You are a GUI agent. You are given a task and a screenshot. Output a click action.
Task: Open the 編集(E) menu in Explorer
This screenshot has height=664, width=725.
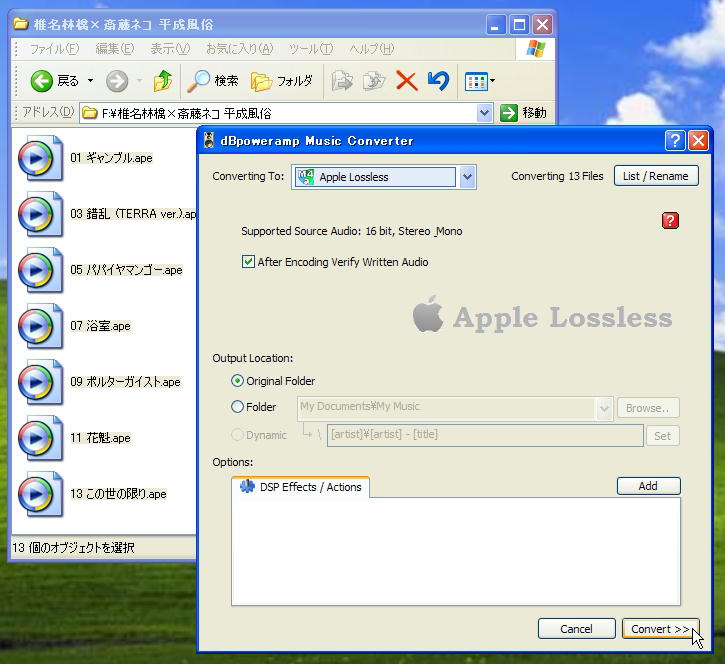coord(115,49)
